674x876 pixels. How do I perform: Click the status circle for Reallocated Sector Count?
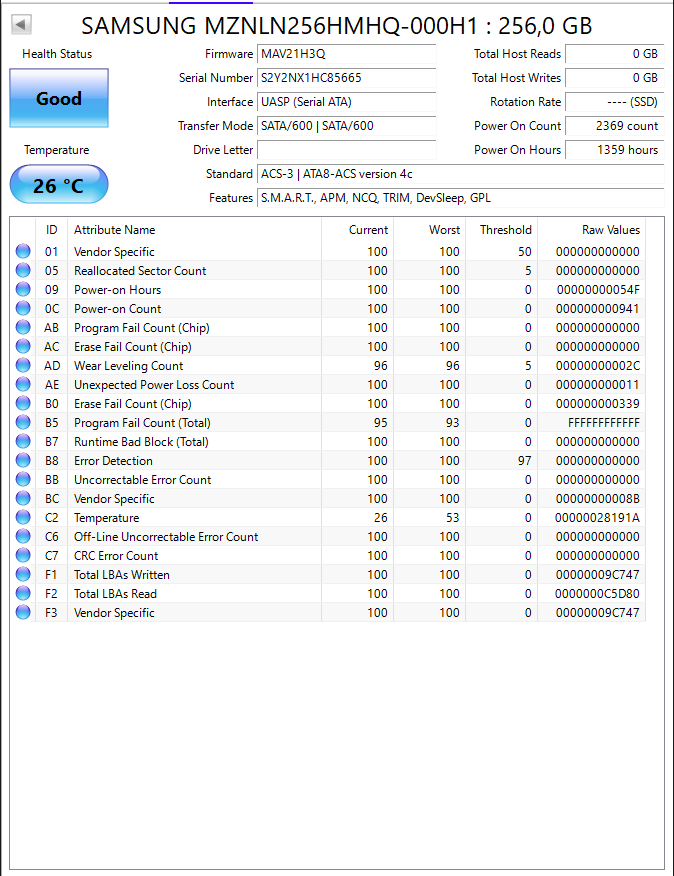point(23,270)
